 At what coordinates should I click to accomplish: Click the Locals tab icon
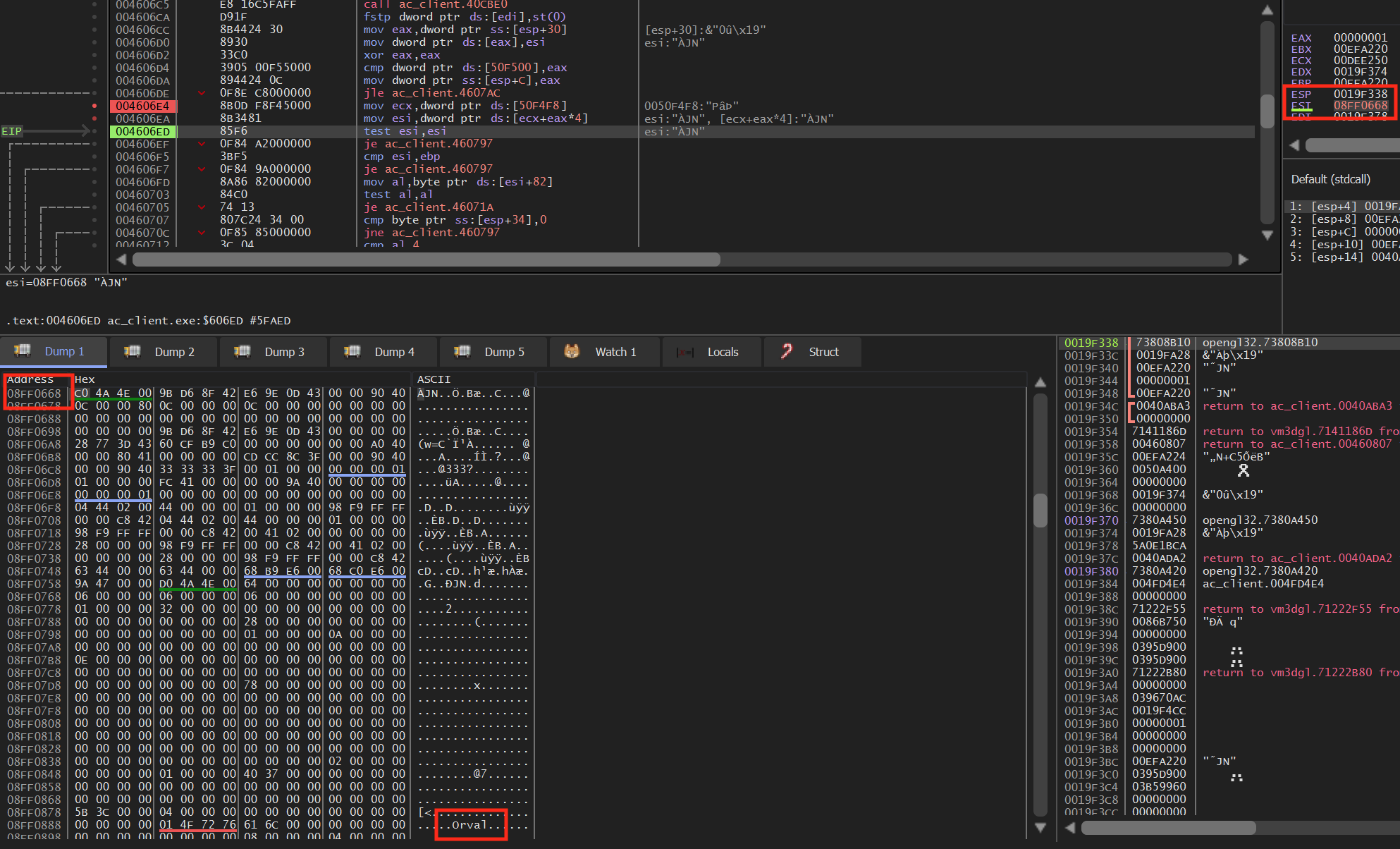tap(685, 352)
